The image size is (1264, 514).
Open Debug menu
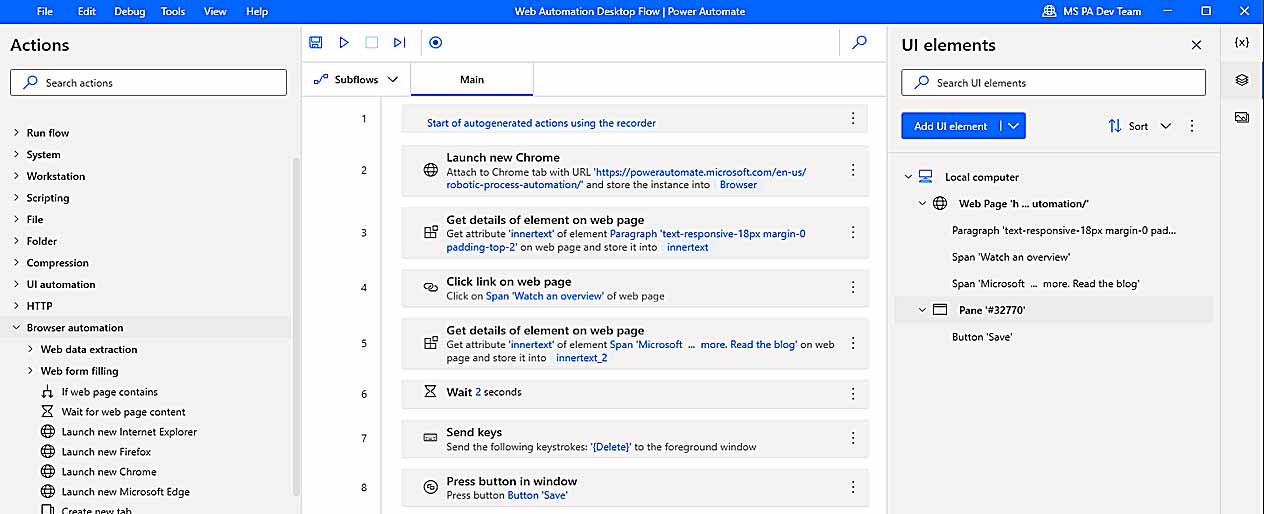(x=129, y=11)
